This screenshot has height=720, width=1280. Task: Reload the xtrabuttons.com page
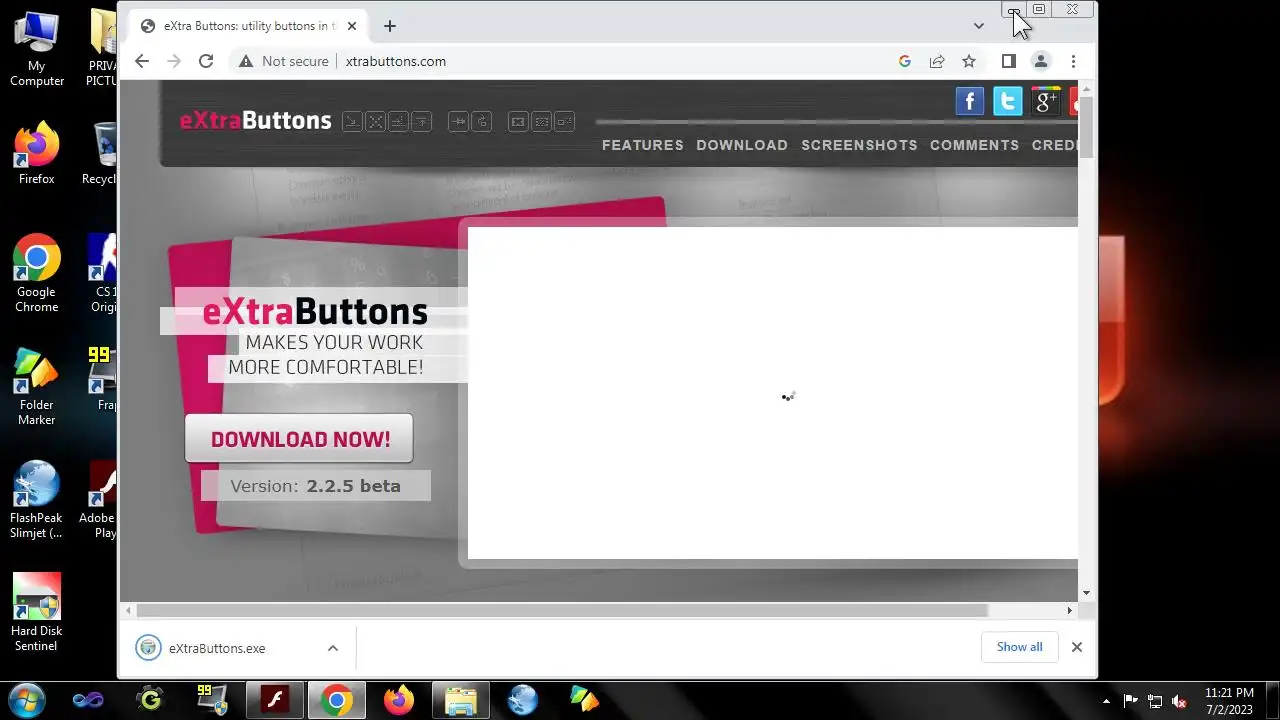206,61
